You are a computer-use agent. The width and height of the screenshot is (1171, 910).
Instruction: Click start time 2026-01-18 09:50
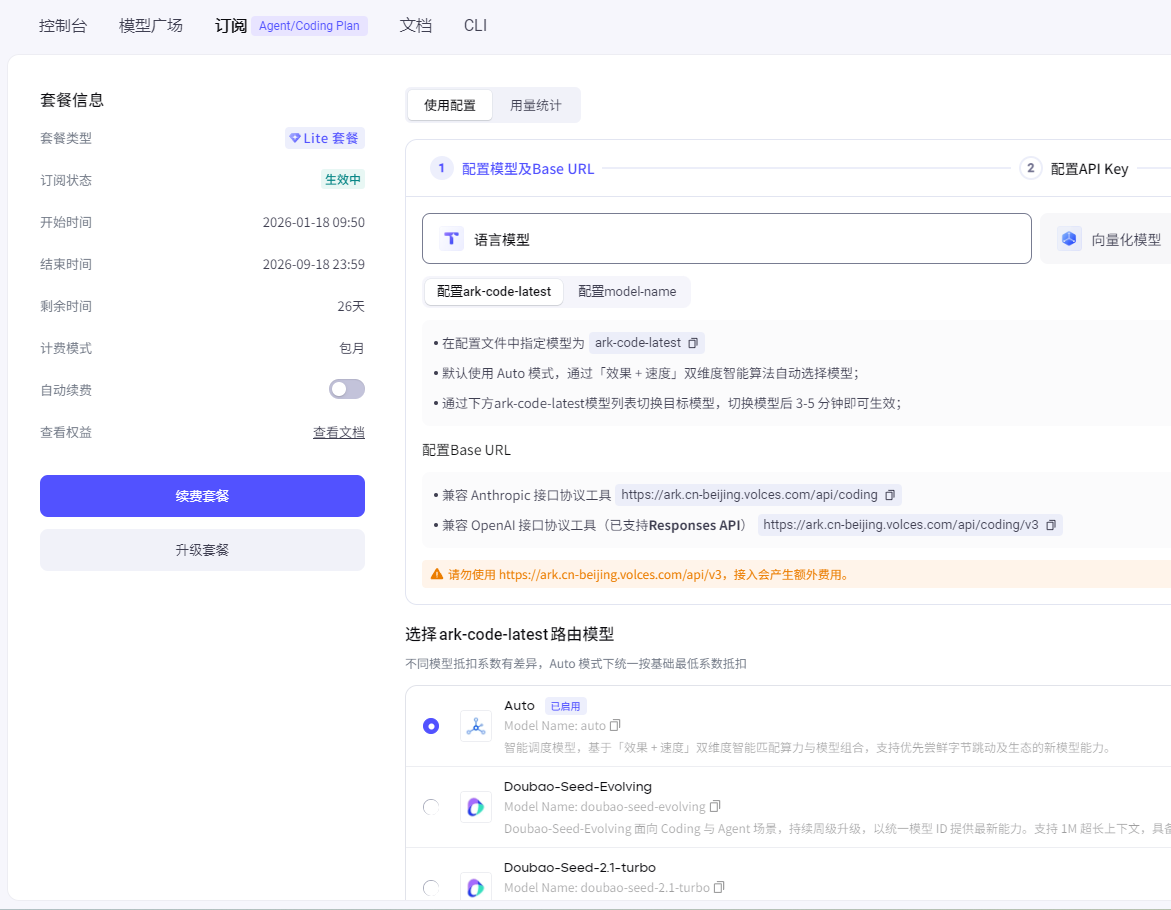(314, 222)
